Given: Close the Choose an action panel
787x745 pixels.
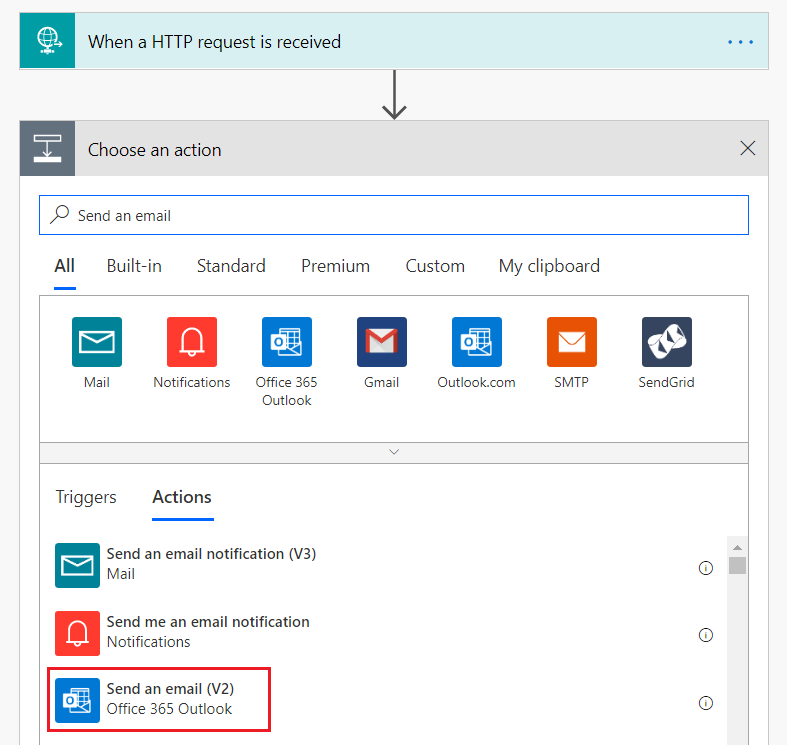Looking at the screenshot, I should click(747, 149).
